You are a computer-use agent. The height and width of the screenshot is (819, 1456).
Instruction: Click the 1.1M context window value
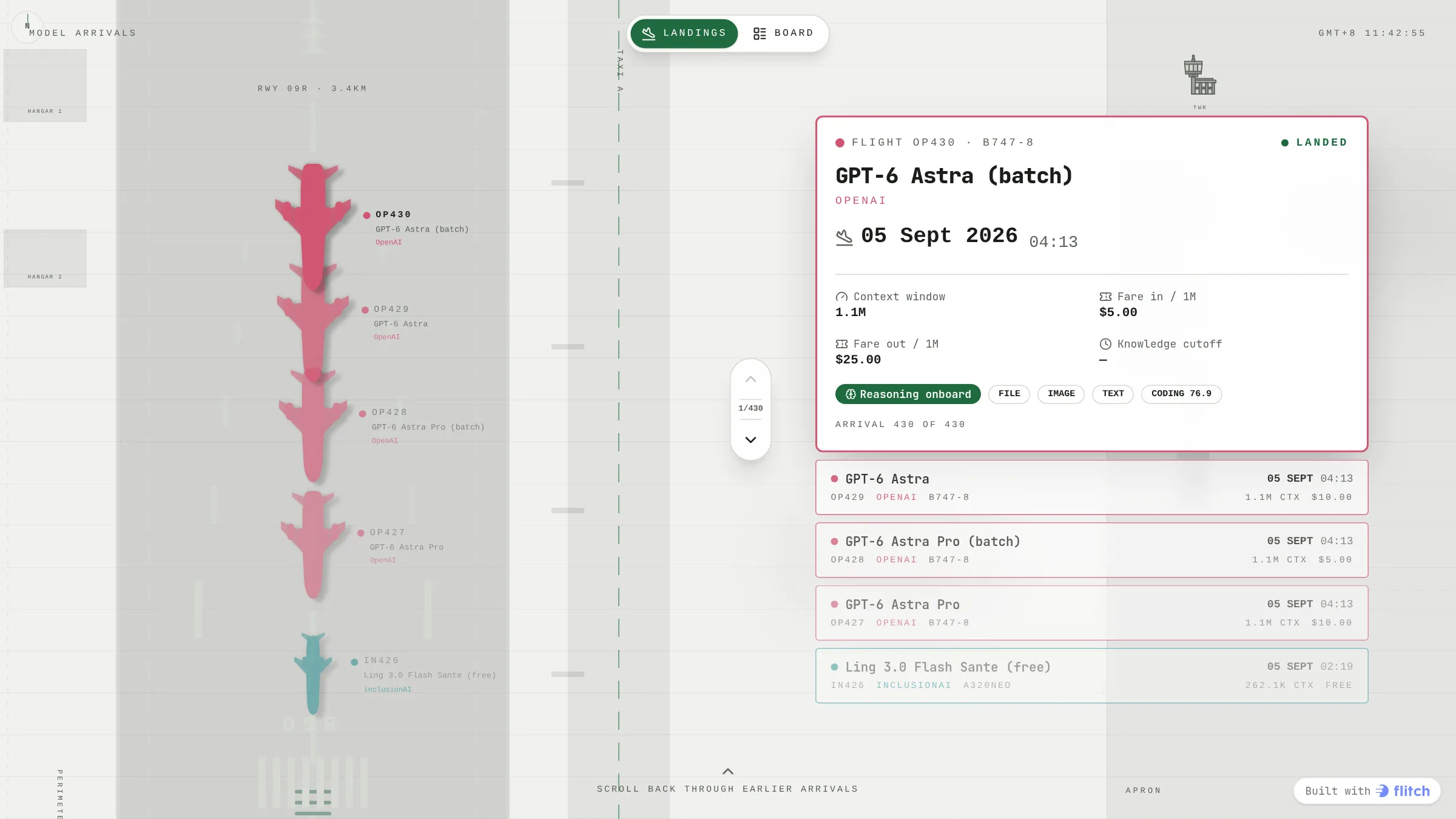click(x=851, y=312)
